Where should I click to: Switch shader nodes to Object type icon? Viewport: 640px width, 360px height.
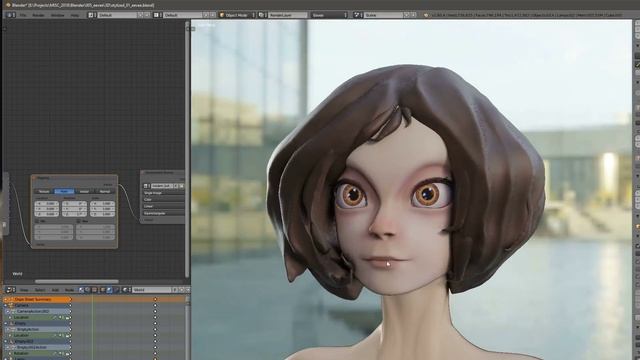[x=102, y=290]
